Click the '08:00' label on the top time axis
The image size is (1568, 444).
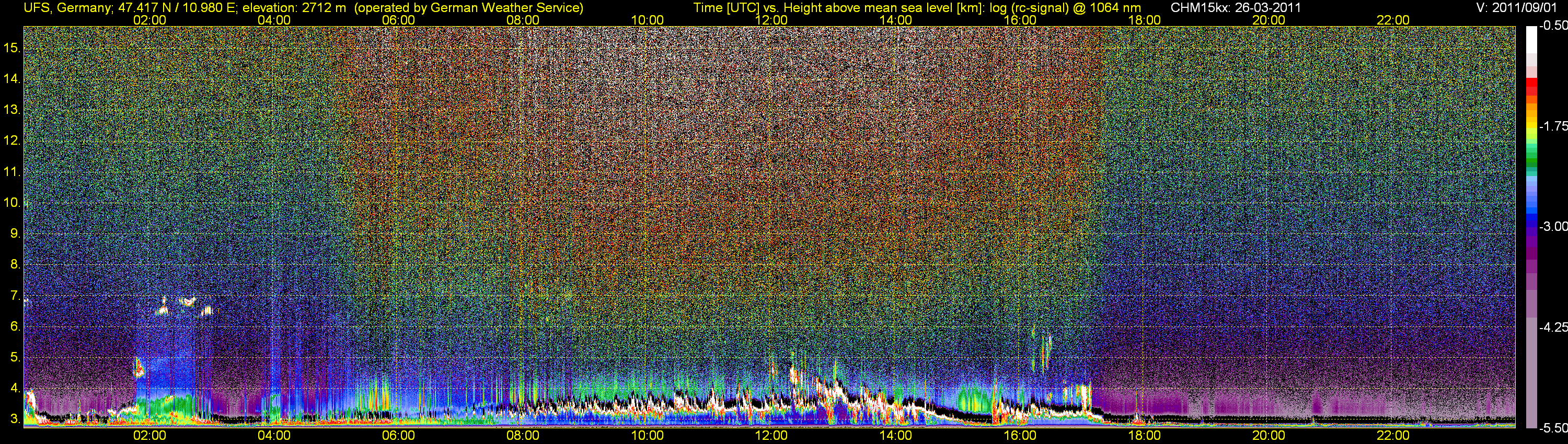[523, 20]
